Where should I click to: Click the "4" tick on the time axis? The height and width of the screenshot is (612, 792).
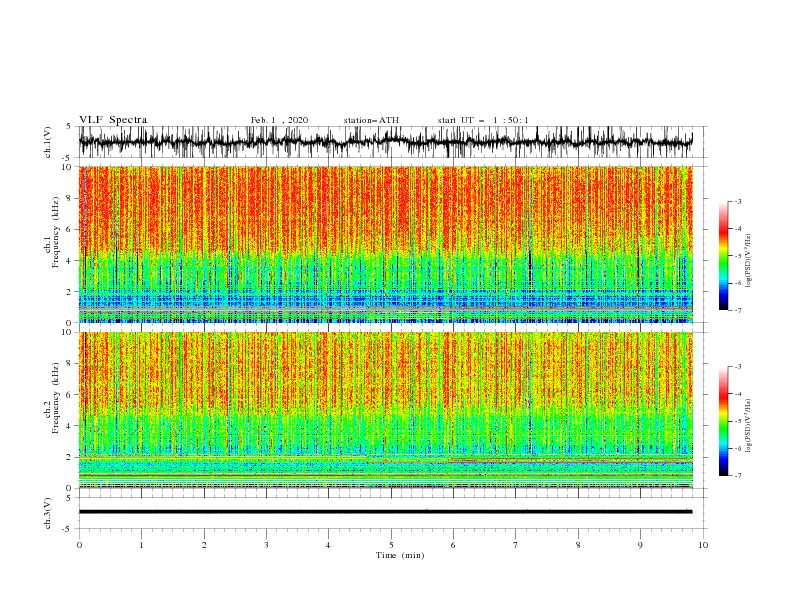pos(328,545)
